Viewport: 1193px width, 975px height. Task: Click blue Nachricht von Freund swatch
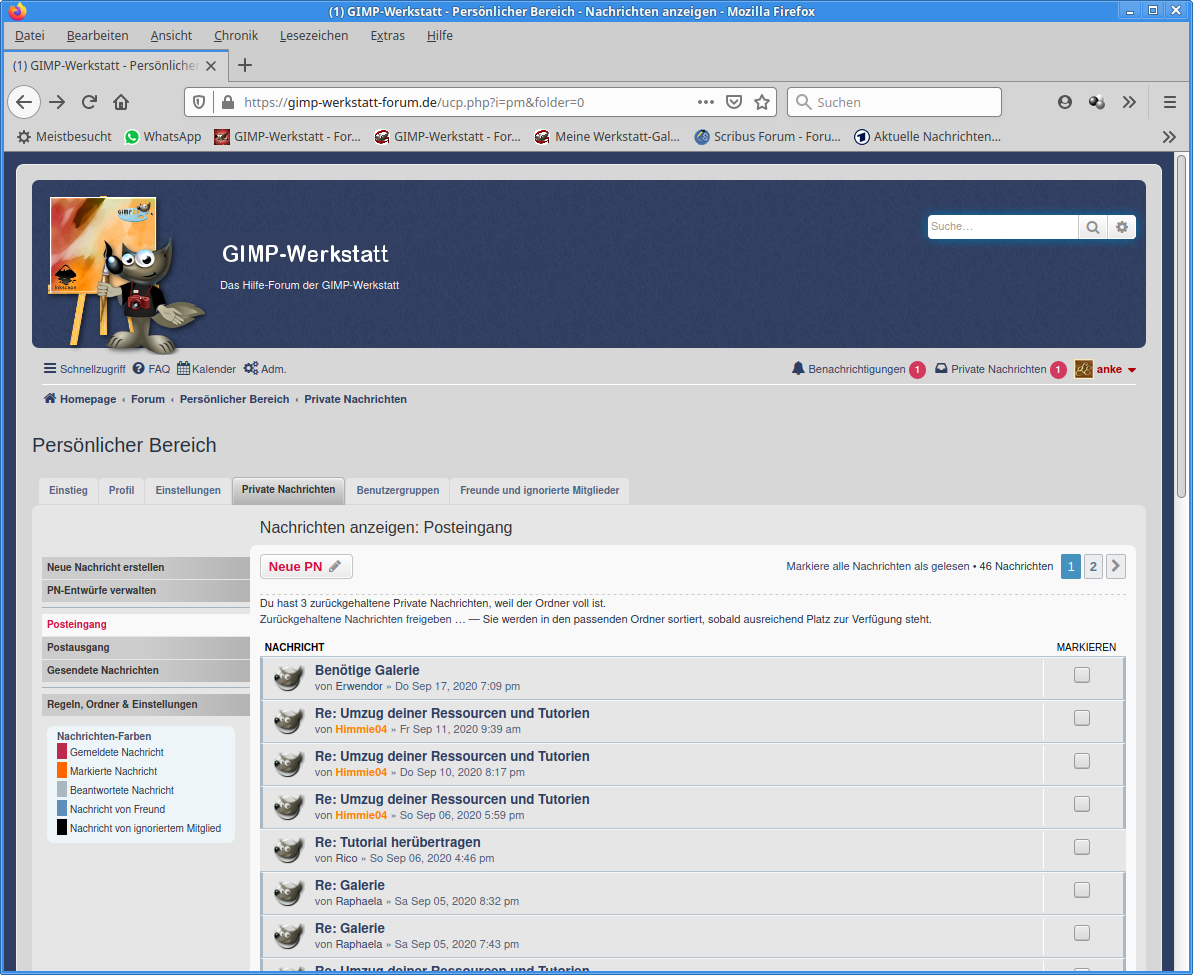(x=62, y=809)
